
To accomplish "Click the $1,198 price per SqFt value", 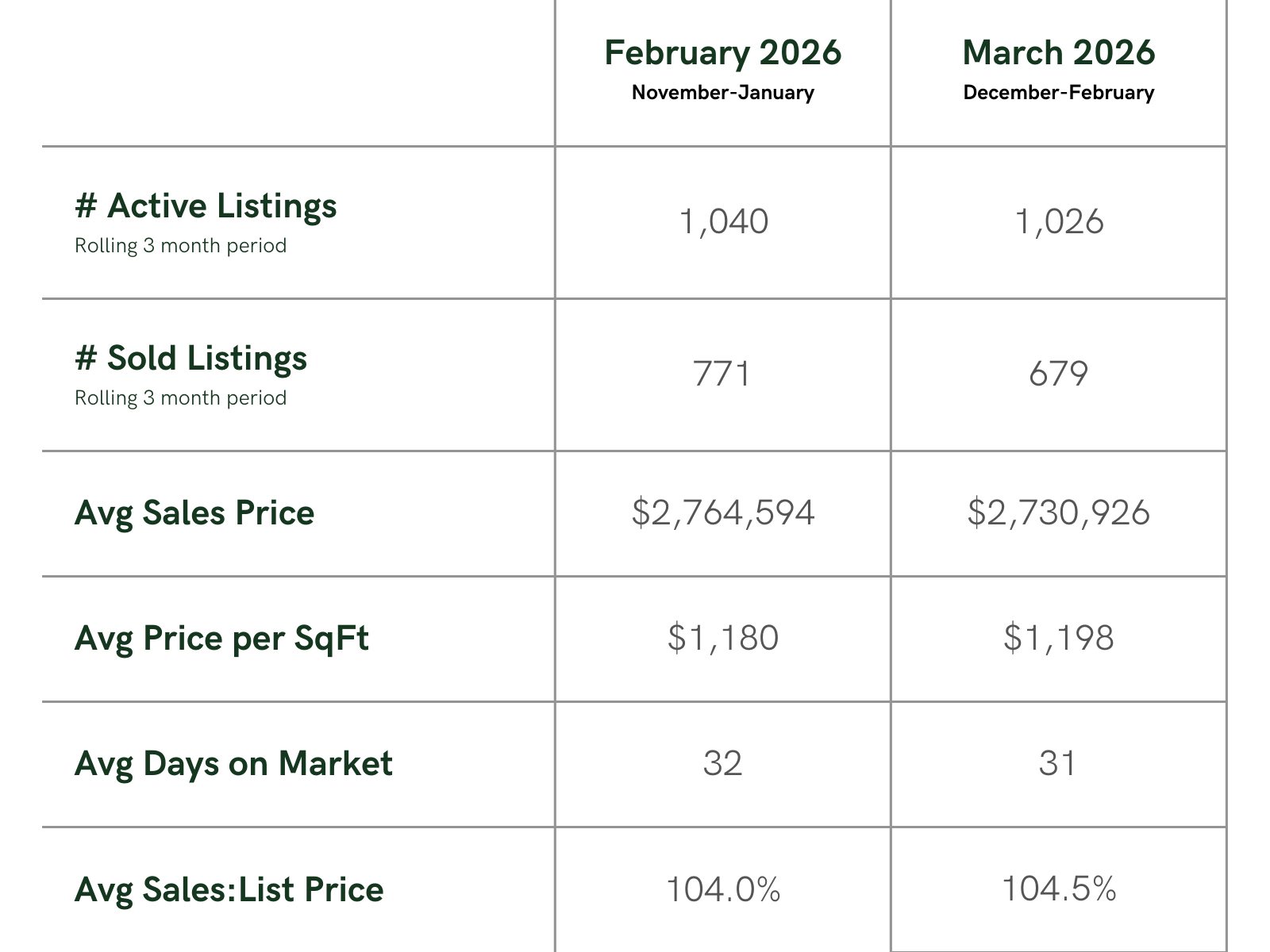I will click(1058, 638).
